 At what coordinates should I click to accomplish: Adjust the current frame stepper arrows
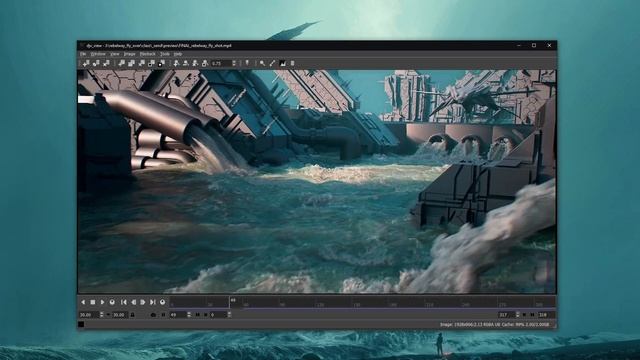(x=189, y=315)
